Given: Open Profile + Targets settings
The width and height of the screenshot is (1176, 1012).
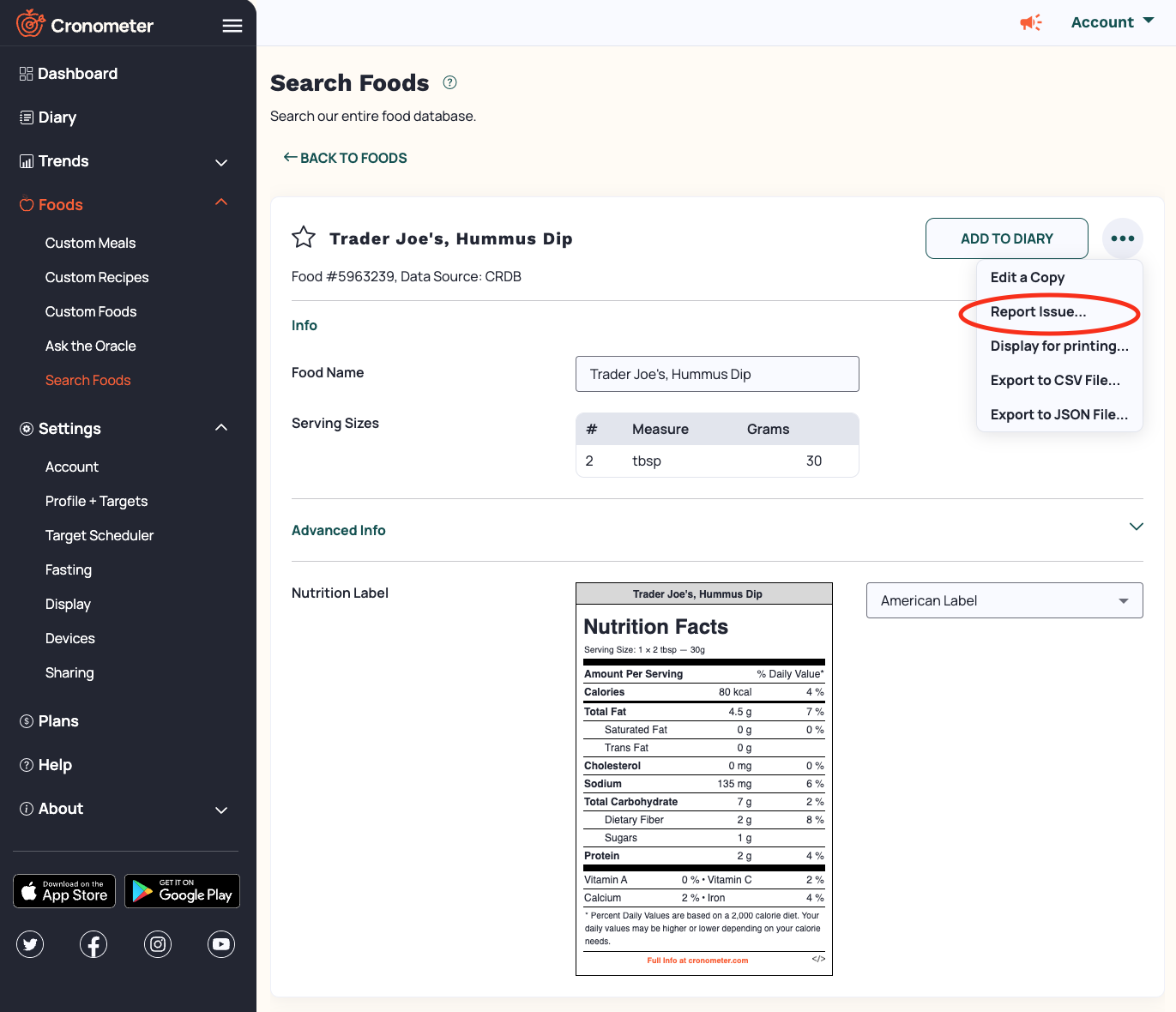Looking at the screenshot, I should (x=96, y=501).
